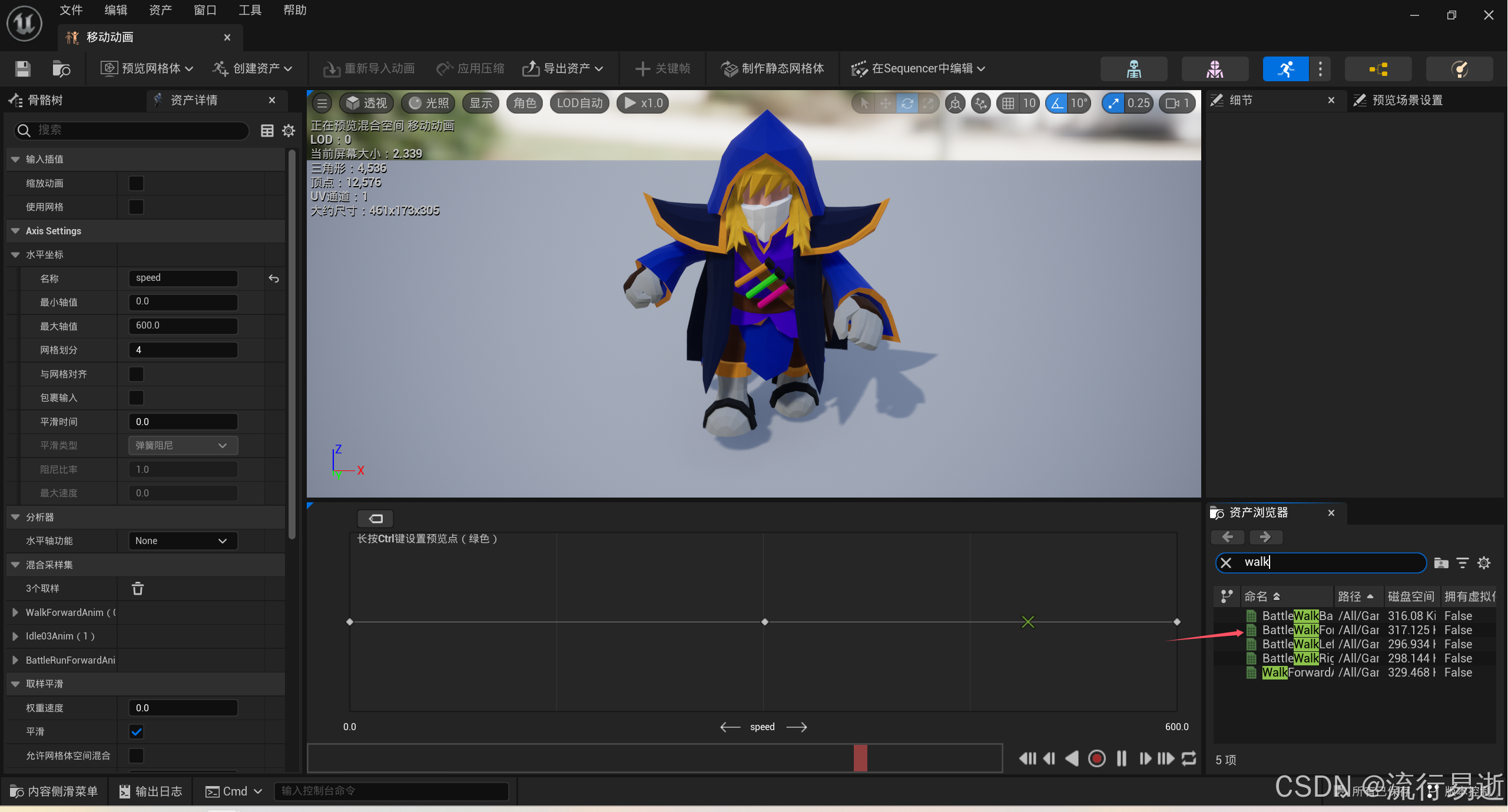1508x812 pixels.
Task: Click the 制作静态网格体 button
Action: click(772, 69)
